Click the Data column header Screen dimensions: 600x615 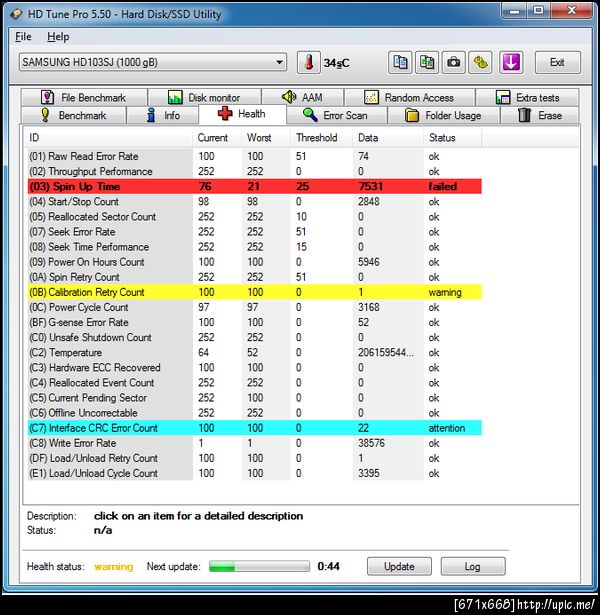(387, 138)
